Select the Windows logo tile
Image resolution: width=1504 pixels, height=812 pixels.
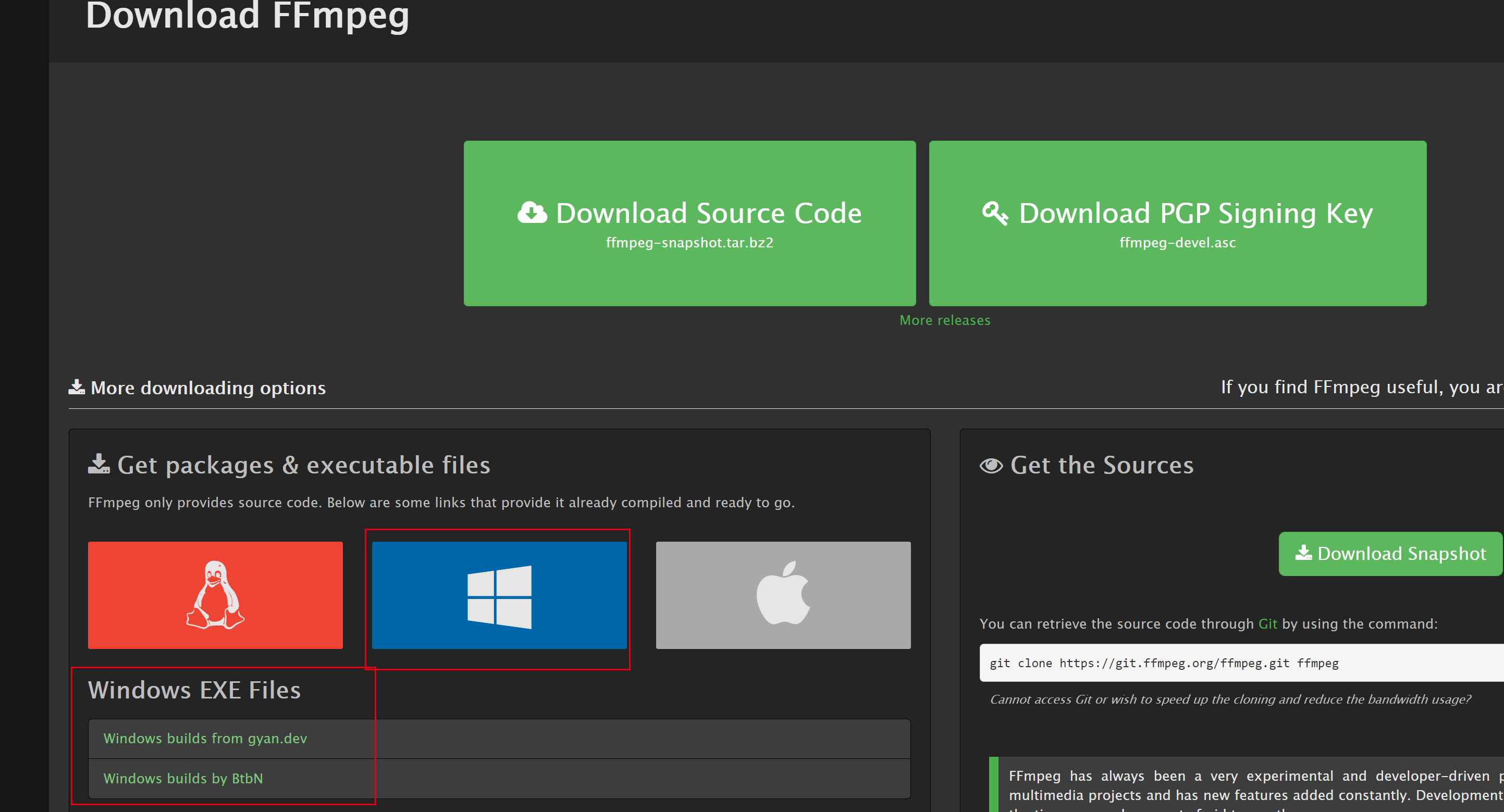pos(499,595)
